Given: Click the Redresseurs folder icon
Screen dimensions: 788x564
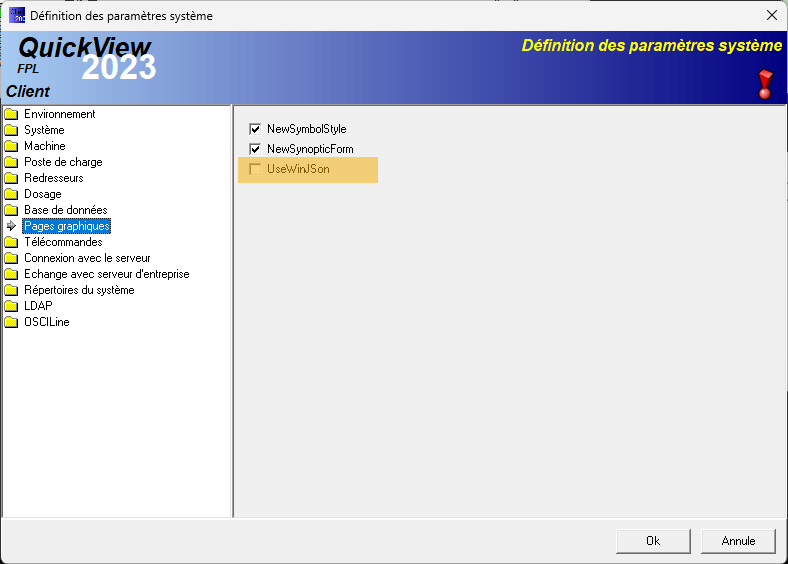Looking at the screenshot, I should tap(11, 178).
